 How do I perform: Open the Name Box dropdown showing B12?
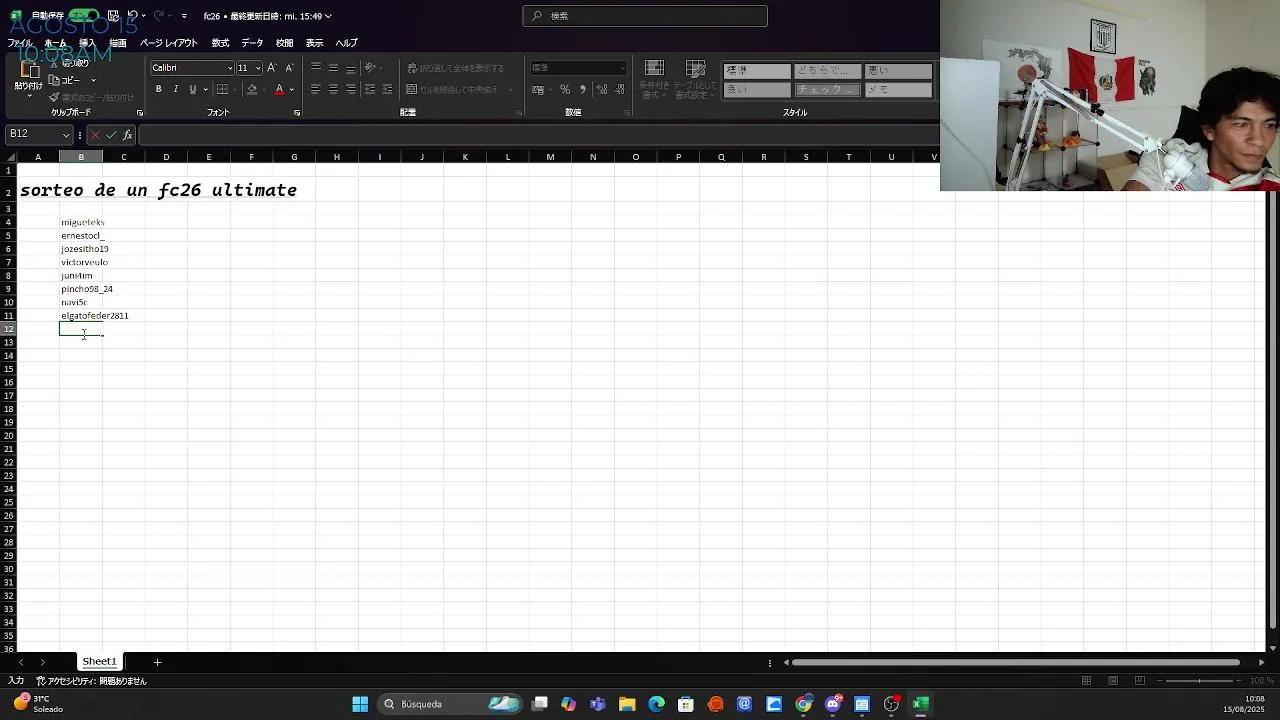66,135
